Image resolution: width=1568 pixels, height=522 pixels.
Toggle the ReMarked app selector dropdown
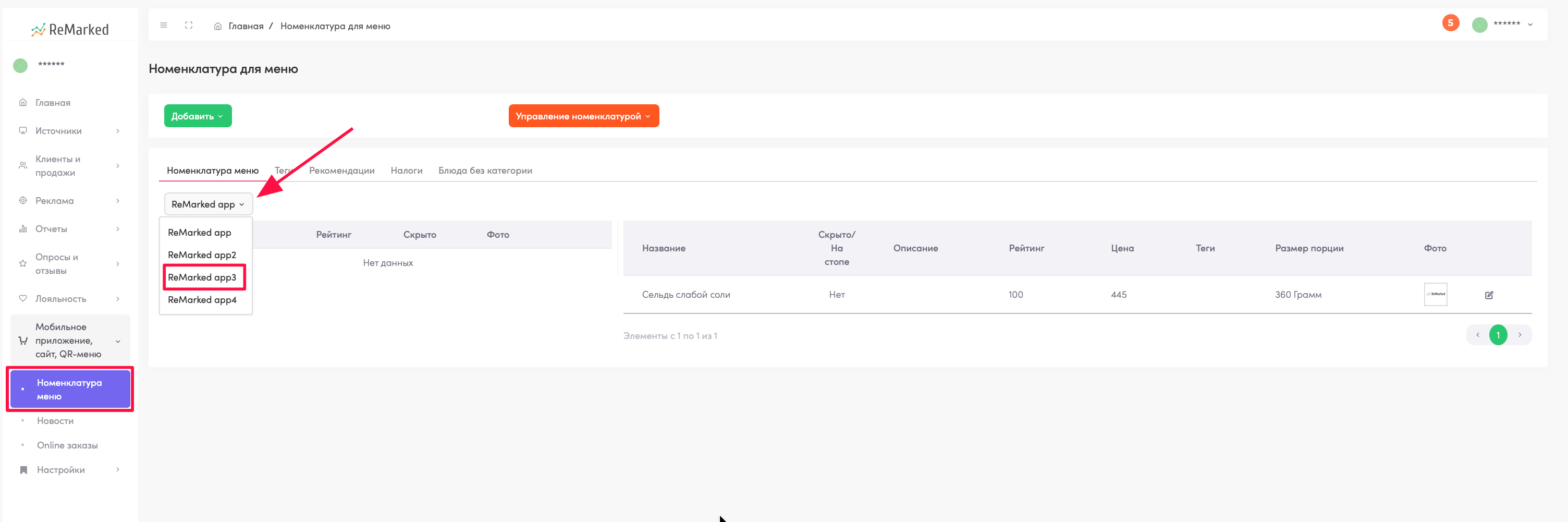pos(208,204)
